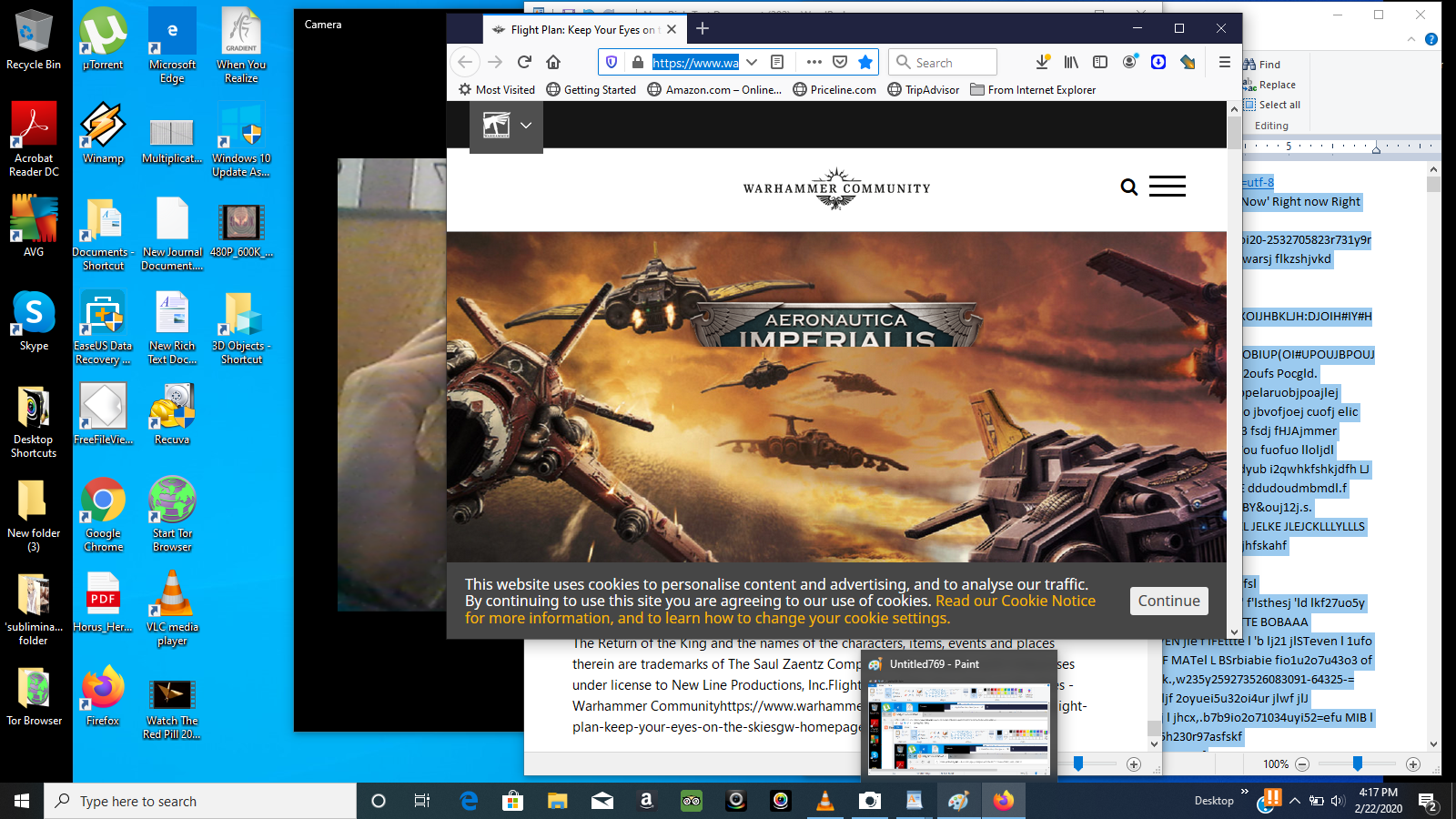Viewport: 1456px width, 819px height.
Task: Open Priceline.com bookmark
Action: [834, 89]
